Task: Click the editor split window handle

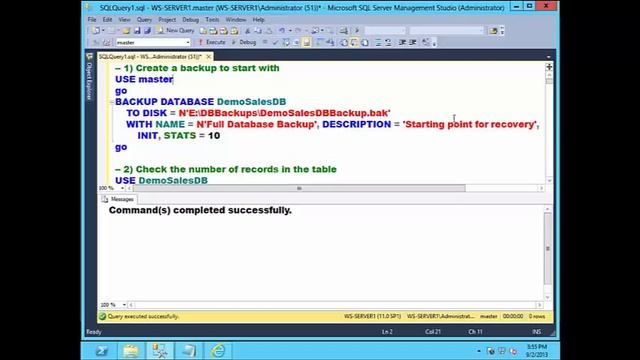Action: (x=549, y=67)
